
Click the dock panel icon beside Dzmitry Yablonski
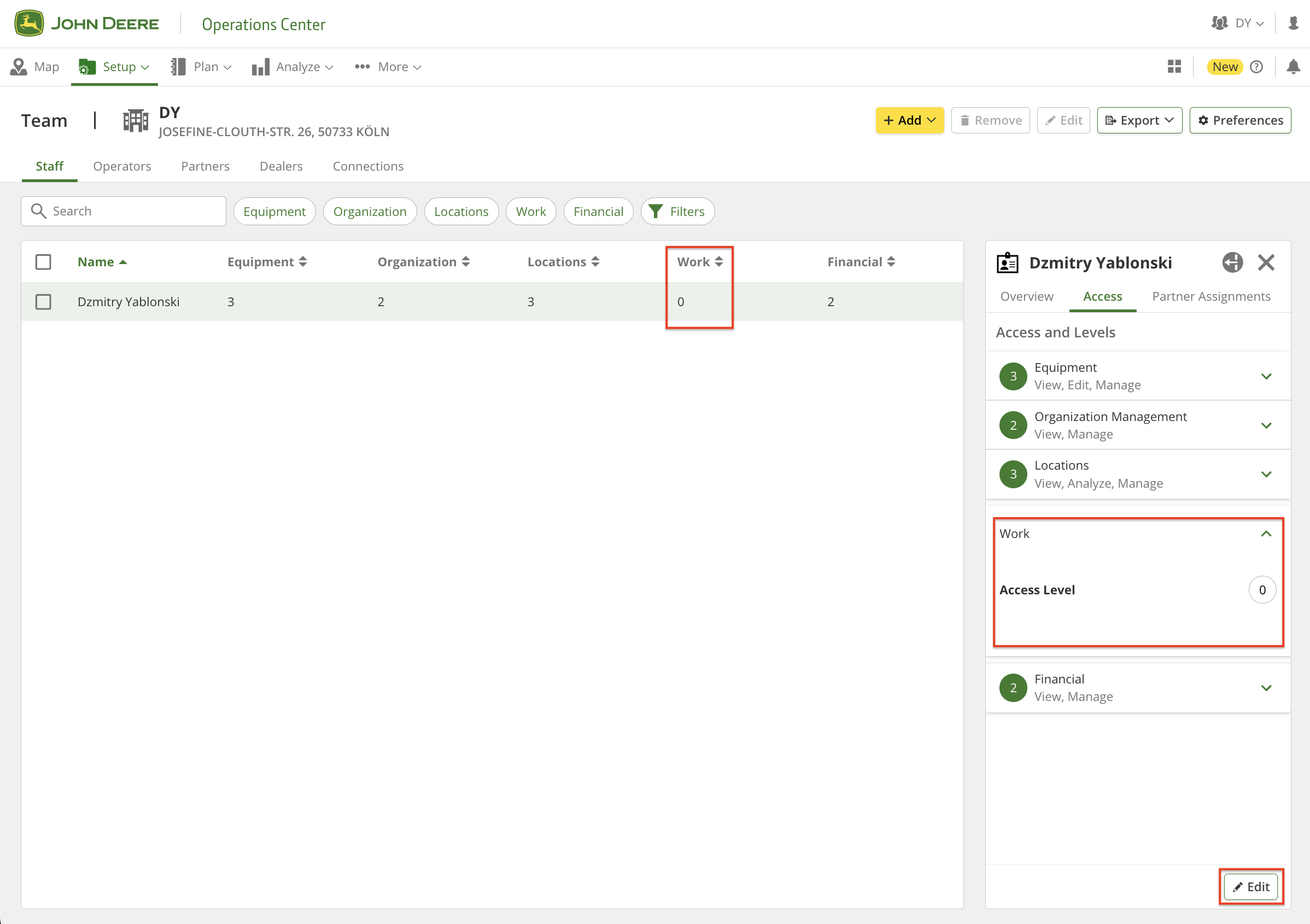(1232, 262)
